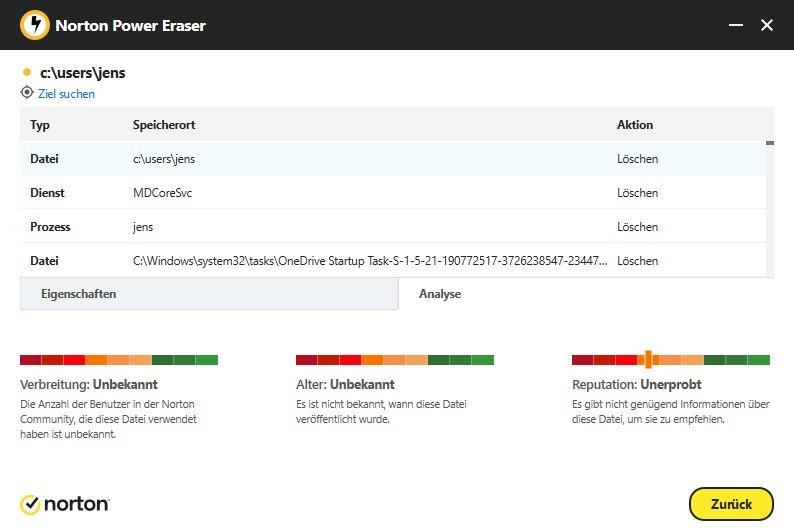The width and height of the screenshot is (794, 530).
Task: Minimize the Norton Power Eraser window
Action: [736, 24]
